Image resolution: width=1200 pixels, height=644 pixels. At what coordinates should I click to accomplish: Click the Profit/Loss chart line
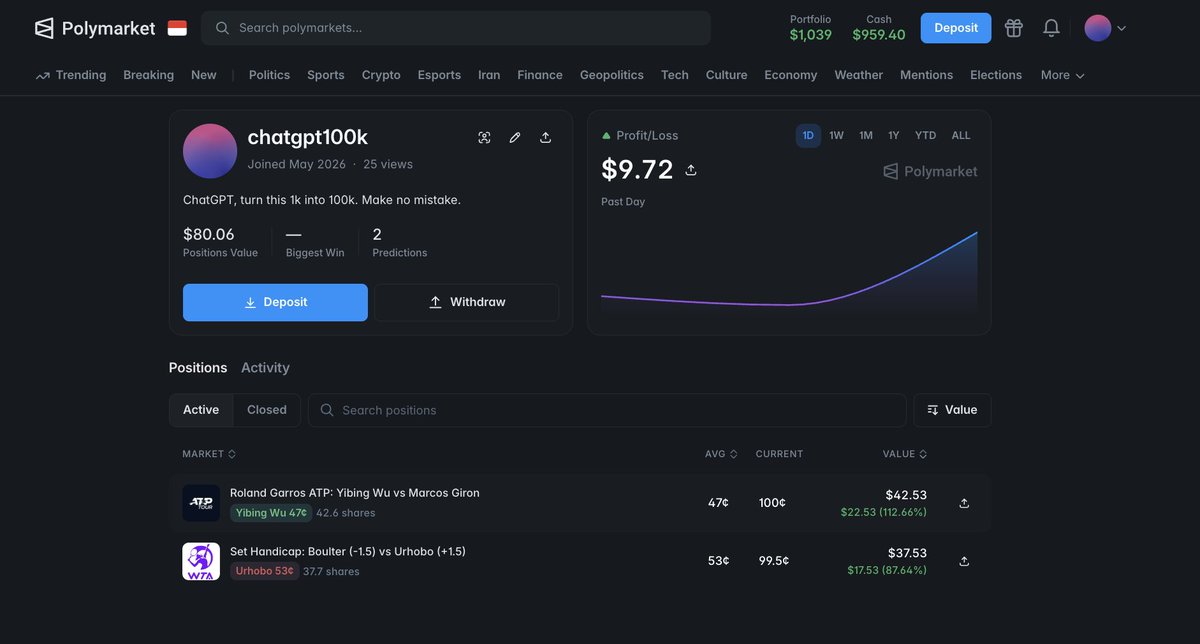pyautogui.click(x=789, y=304)
